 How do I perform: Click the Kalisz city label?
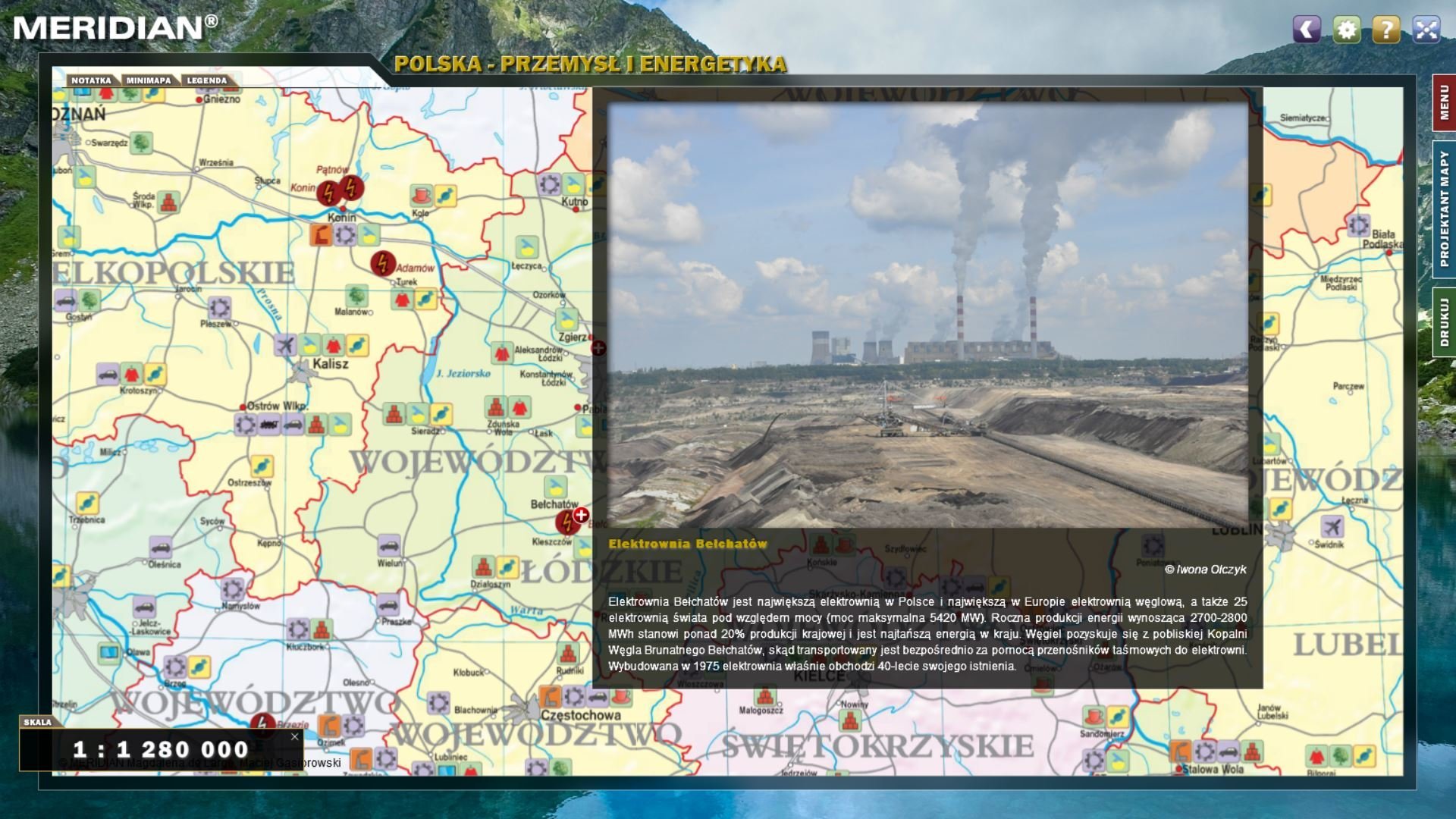click(x=331, y=364)
